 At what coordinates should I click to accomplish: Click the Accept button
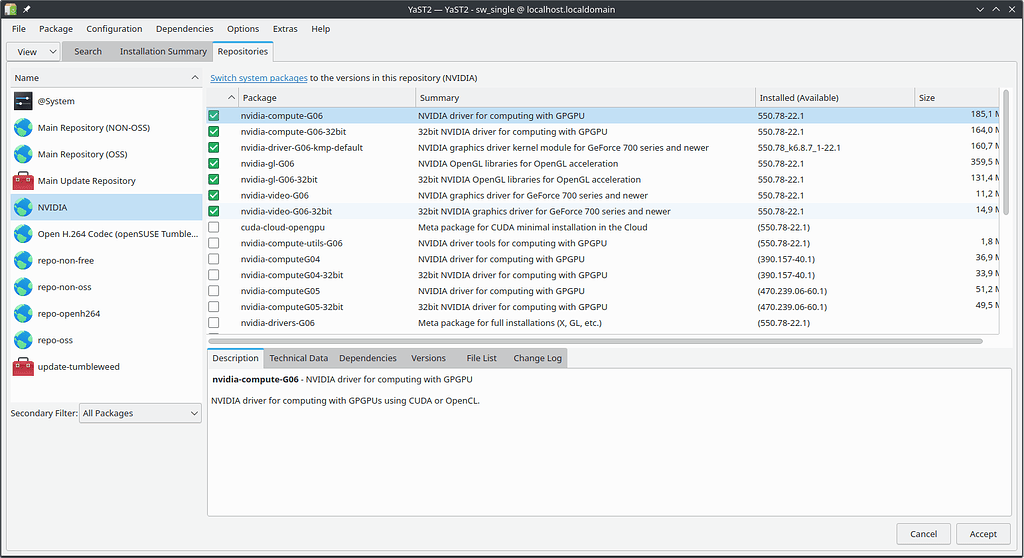coord(983,534)
